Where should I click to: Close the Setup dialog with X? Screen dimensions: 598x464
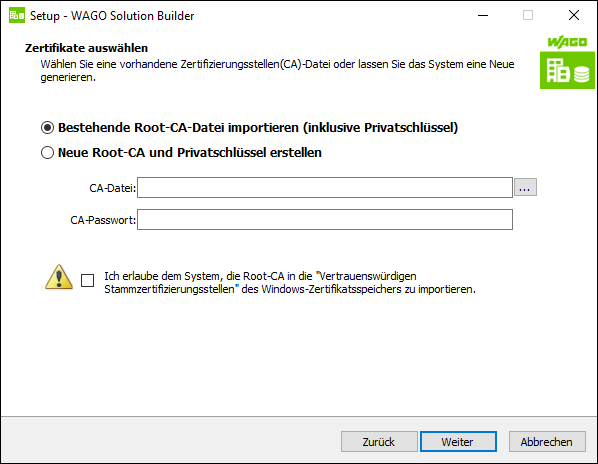click(574, 16)
